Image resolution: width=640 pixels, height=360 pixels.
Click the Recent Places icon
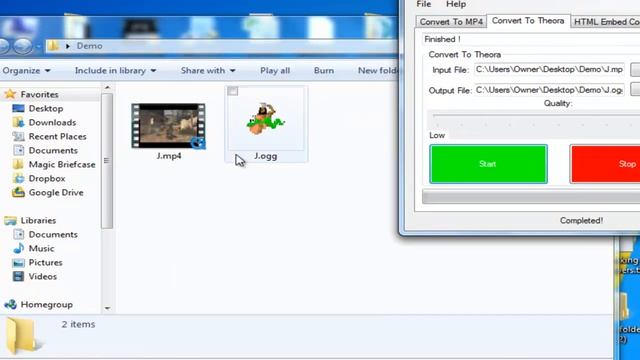click(x=18, y=136)
